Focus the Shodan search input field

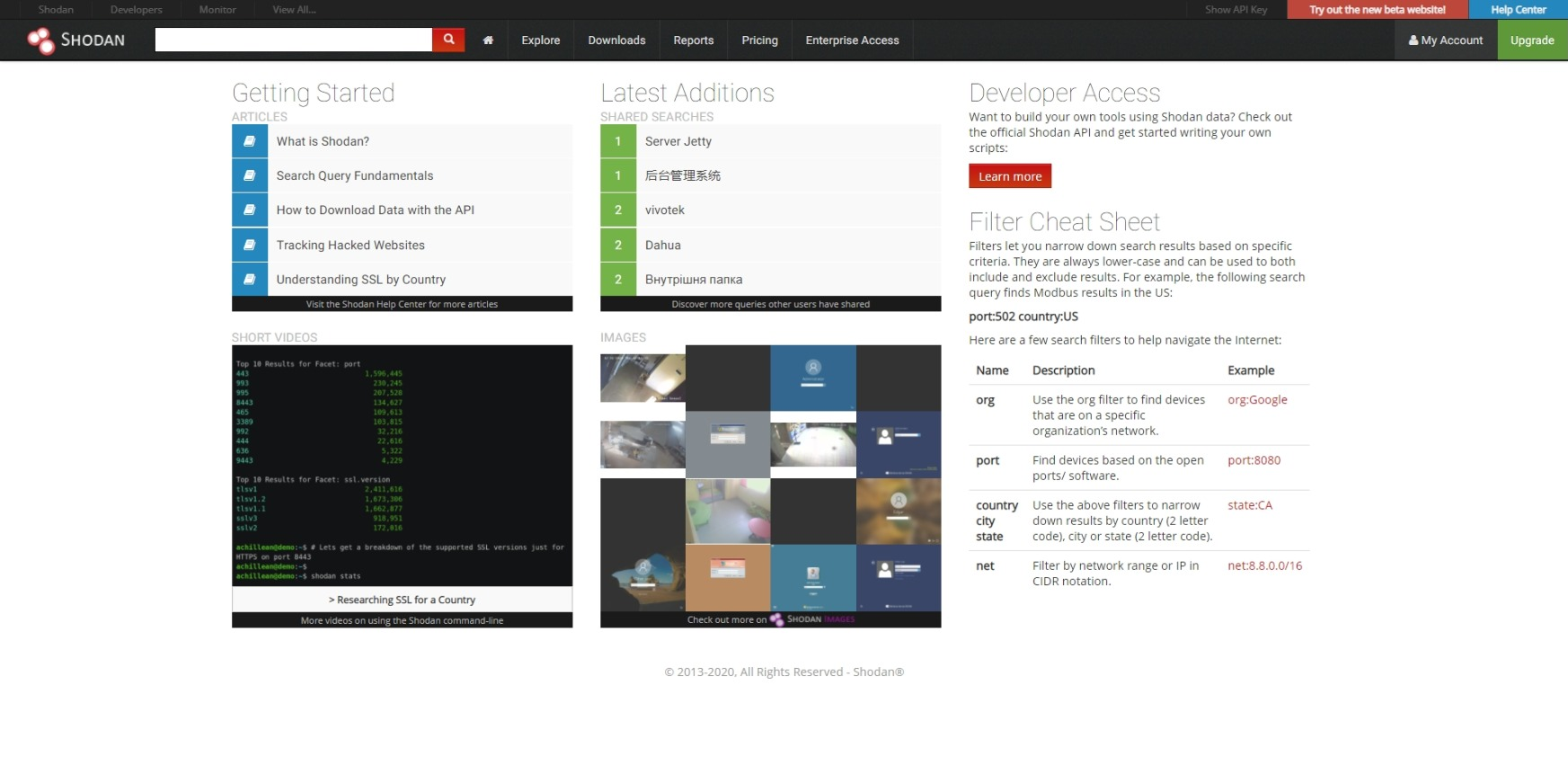tap(294, 40)
